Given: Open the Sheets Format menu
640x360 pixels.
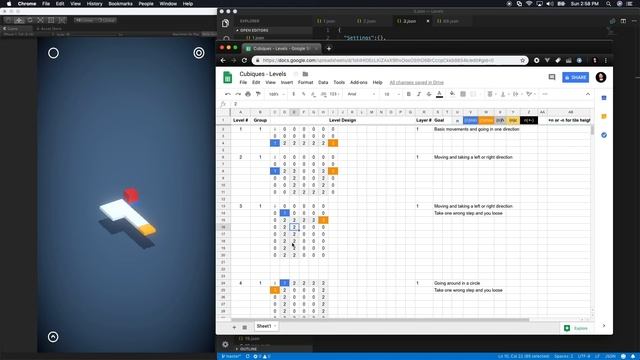Looking at the screenshot, I should 305,82.
